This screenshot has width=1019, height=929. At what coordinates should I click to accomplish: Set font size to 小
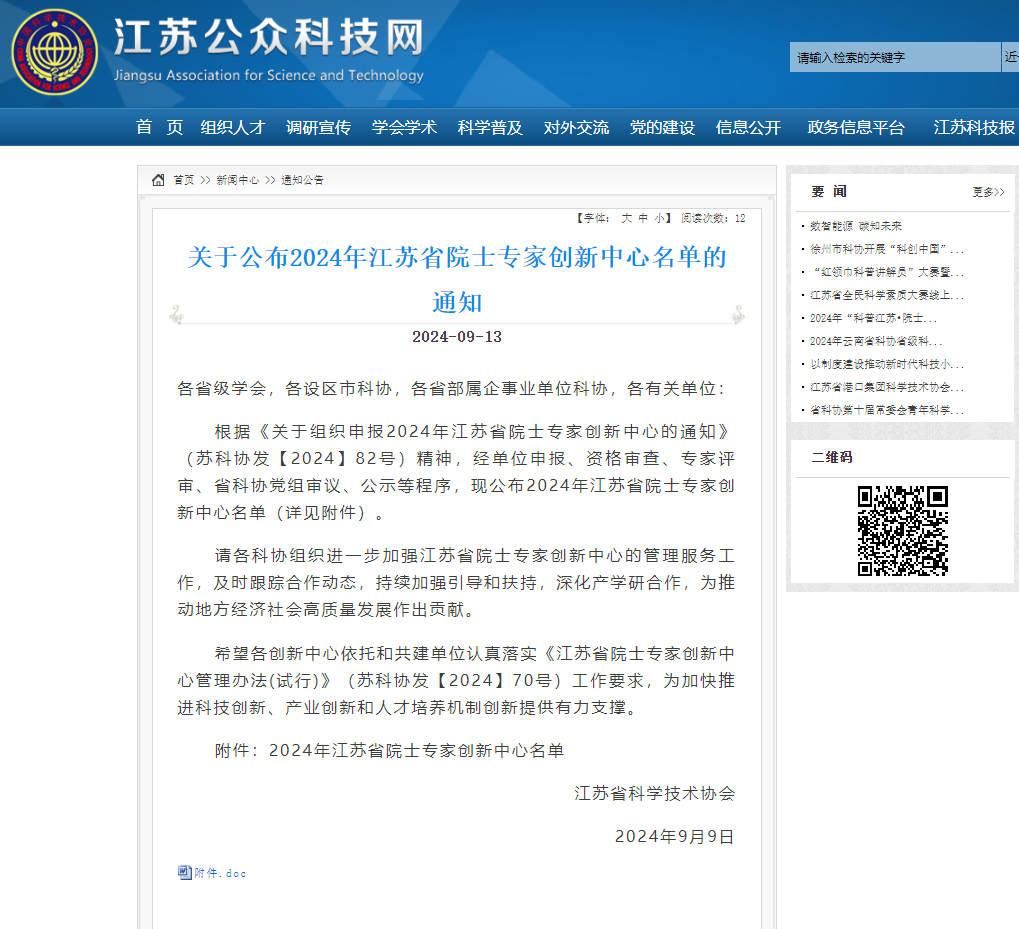[659, 218]
